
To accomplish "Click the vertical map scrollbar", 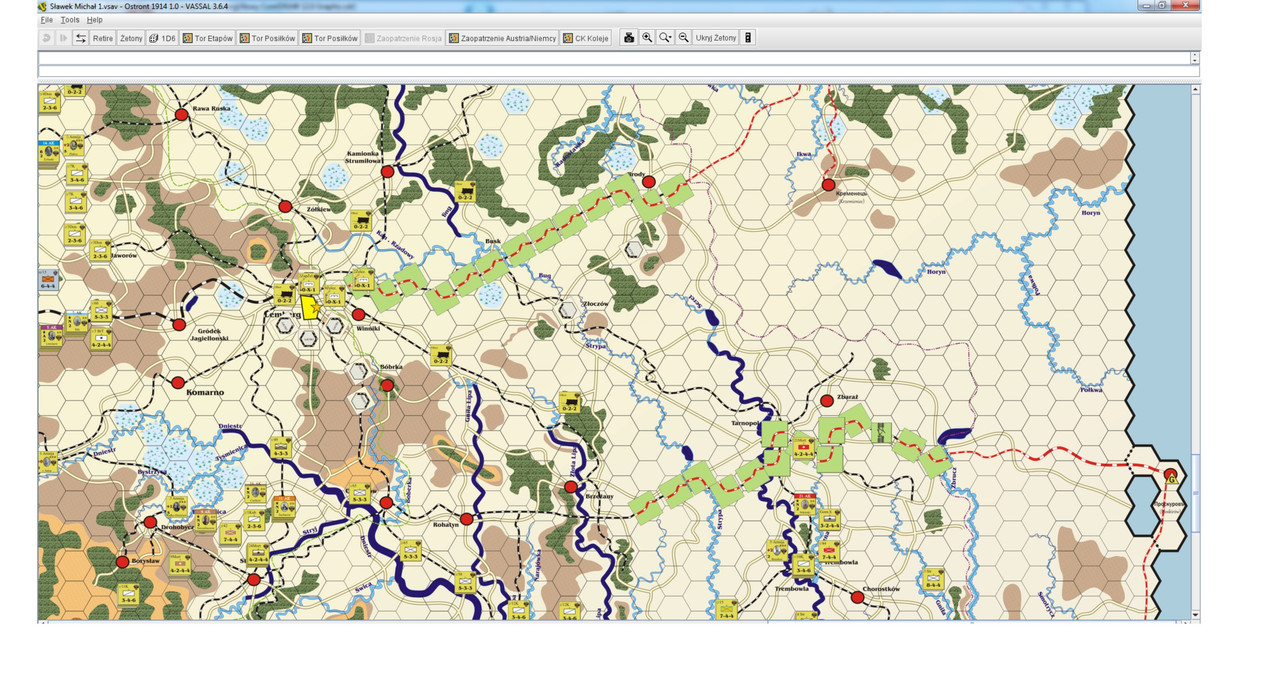I will [1195, 350].
